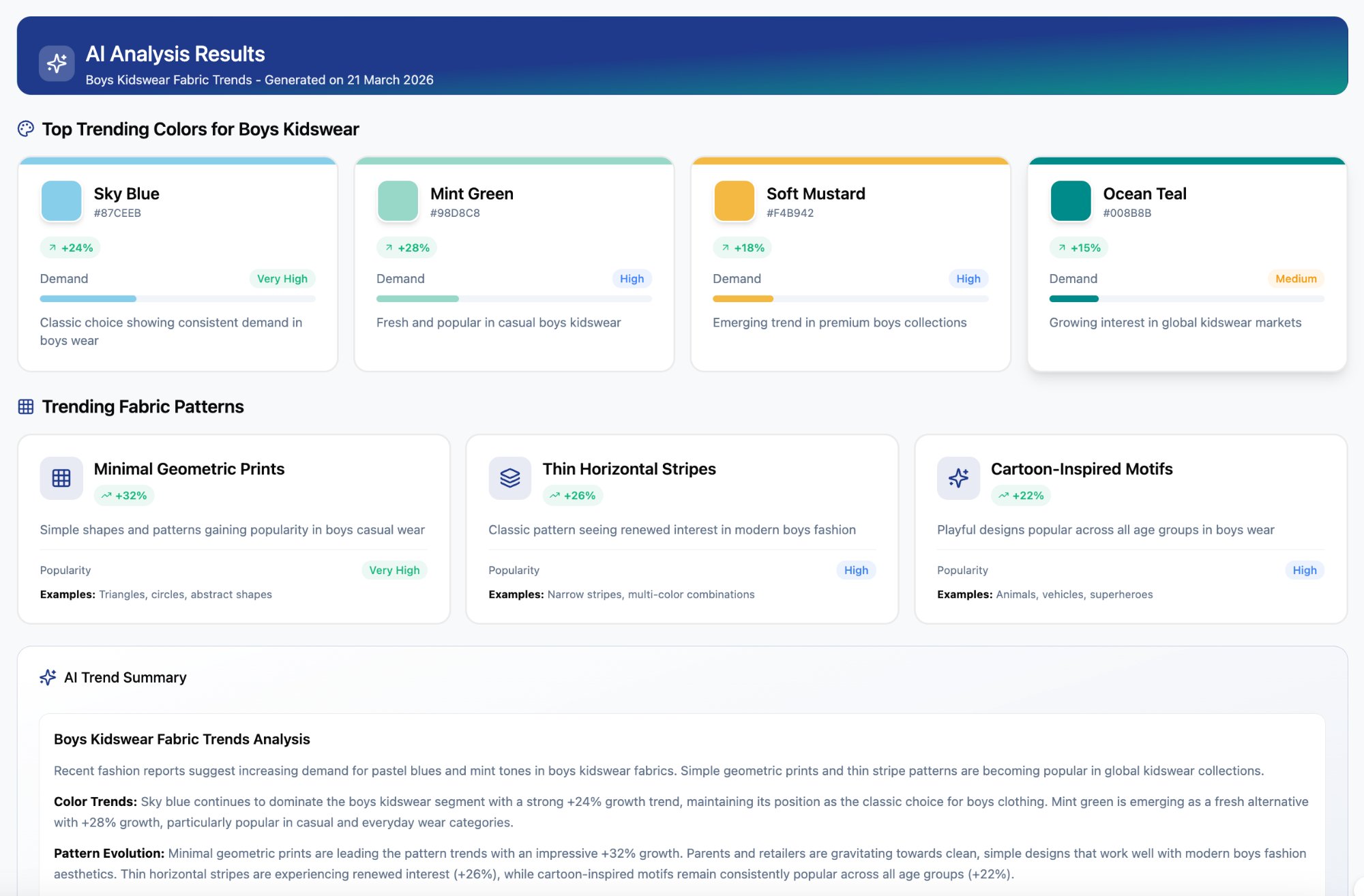Image resolution: width=1364 pixels, height=896 pixels.
Task: Click the sparkle icon in AI Analysis header
Action: coord(57,63)
